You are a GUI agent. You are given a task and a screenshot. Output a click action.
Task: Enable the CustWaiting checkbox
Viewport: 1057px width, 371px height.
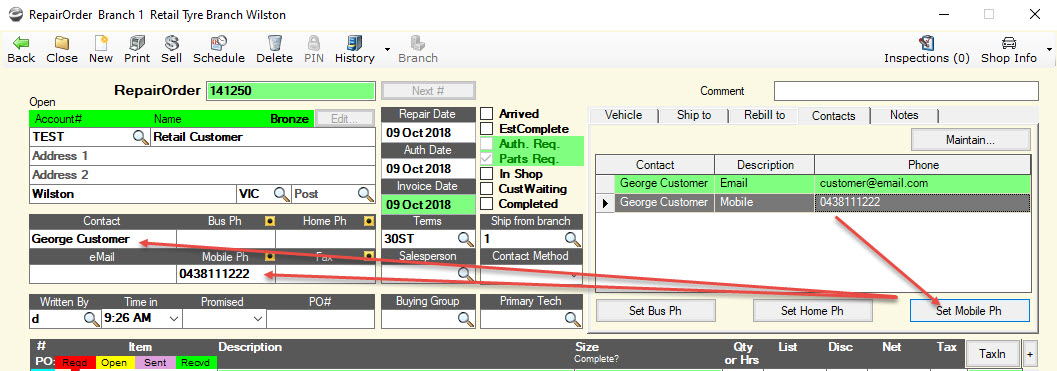coord(487,189)
